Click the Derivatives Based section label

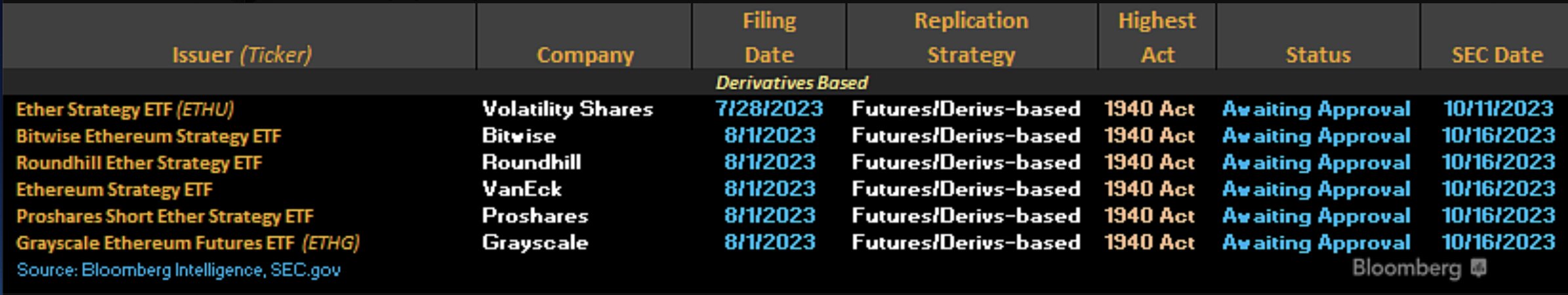coord(791,83)
